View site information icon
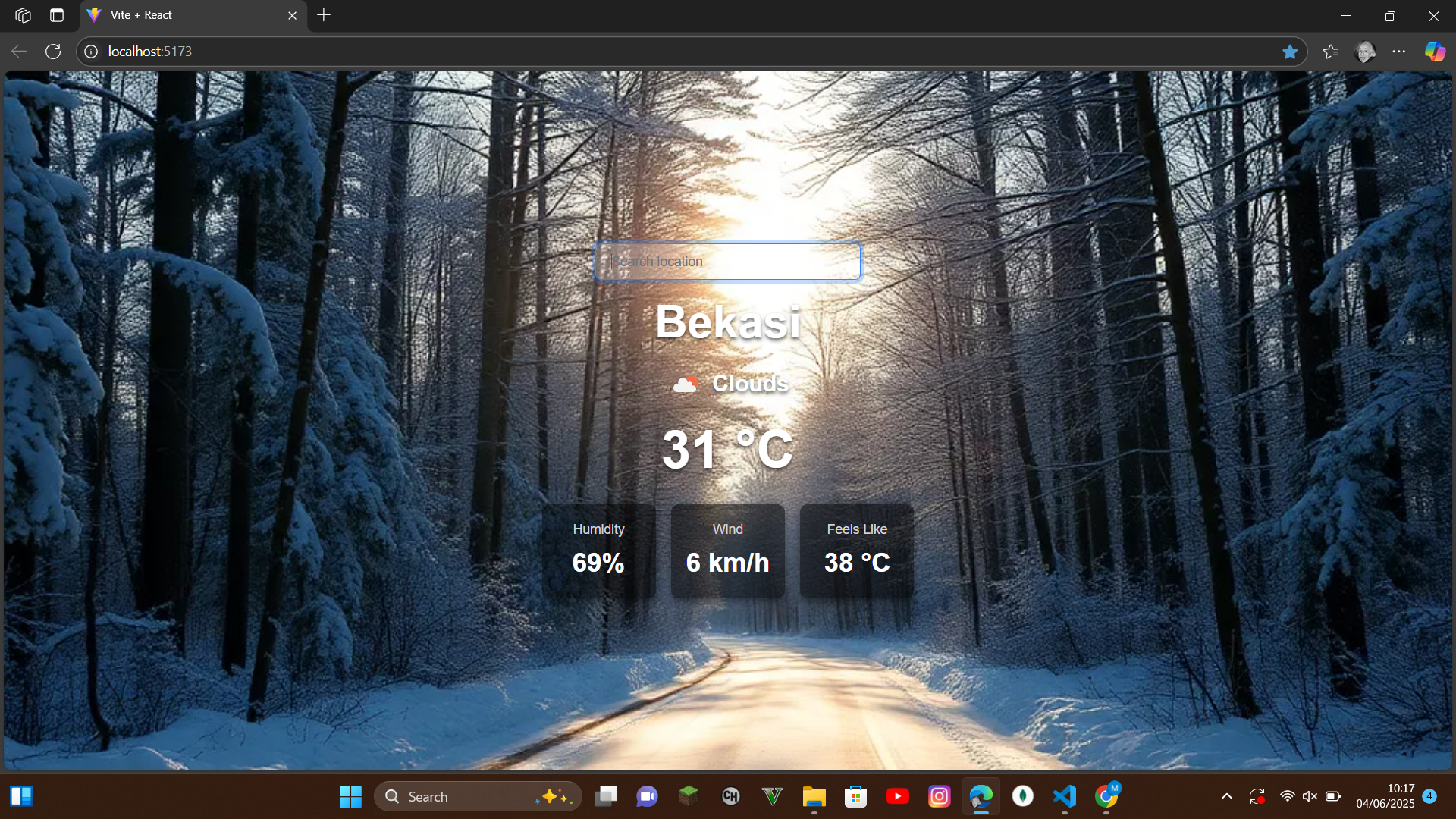The image size is (1456, 819). pos(91,52)
